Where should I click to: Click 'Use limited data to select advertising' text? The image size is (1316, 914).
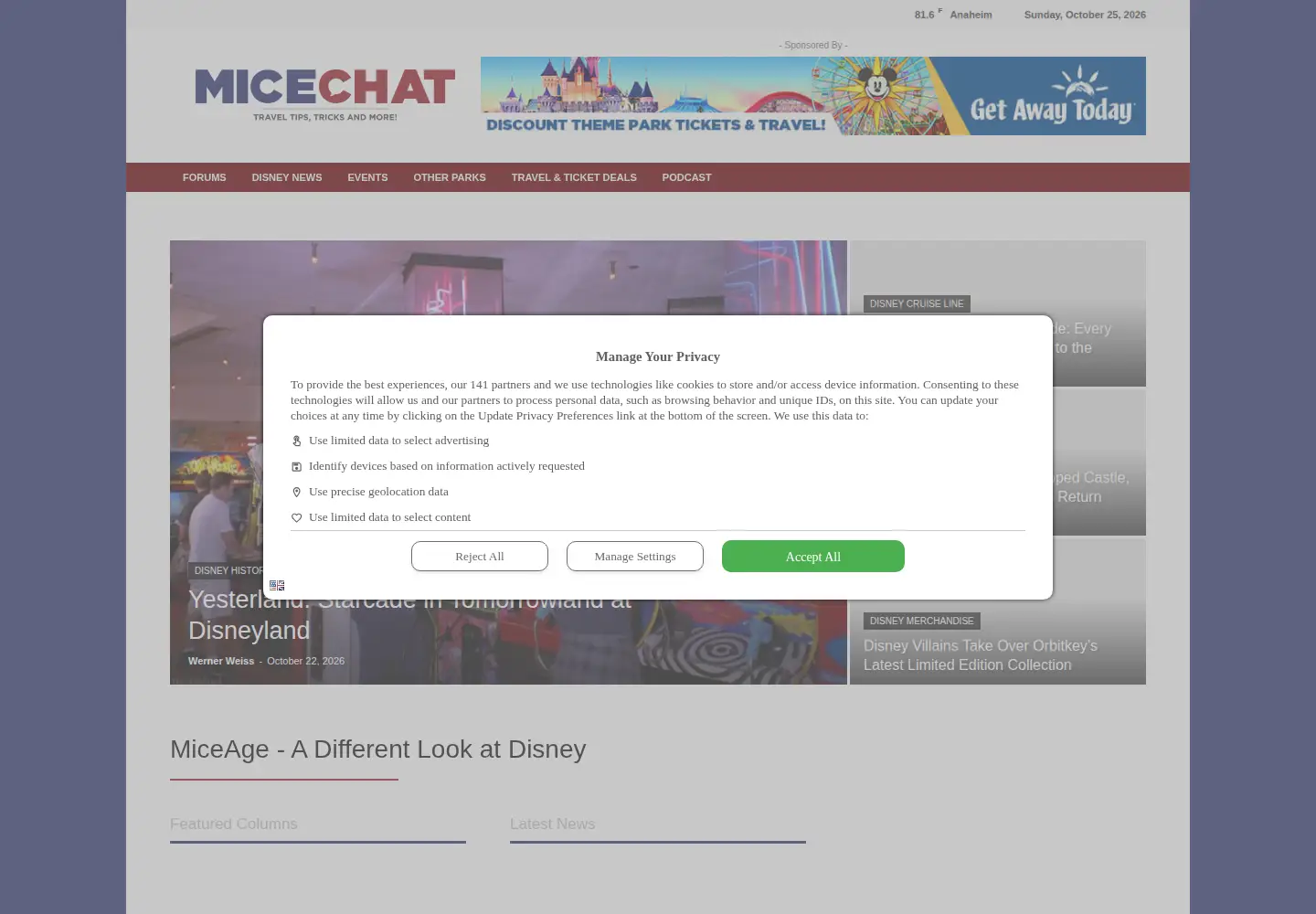[x=398, y=441]
